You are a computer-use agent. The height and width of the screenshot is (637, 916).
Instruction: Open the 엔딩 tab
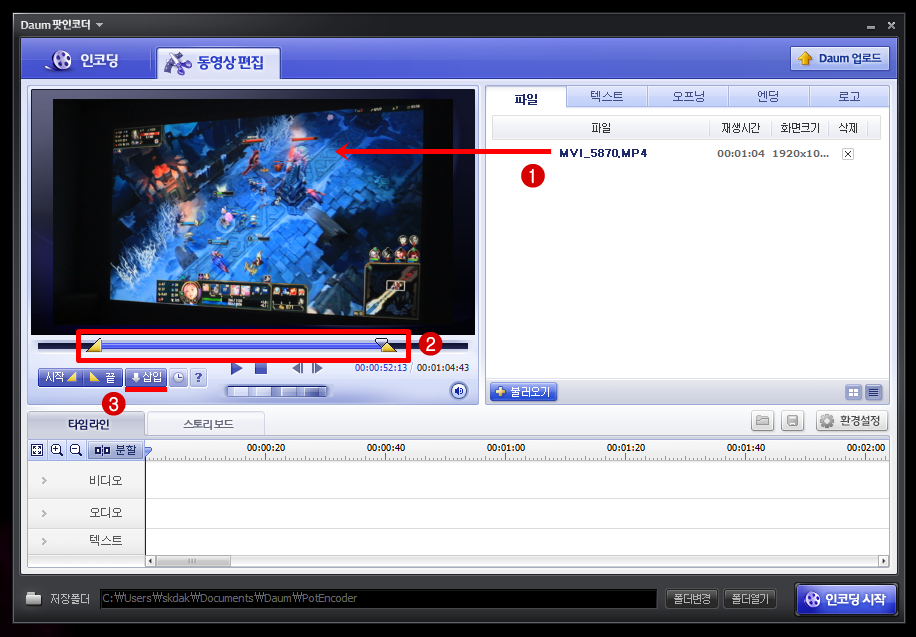[x=768, y=96]
